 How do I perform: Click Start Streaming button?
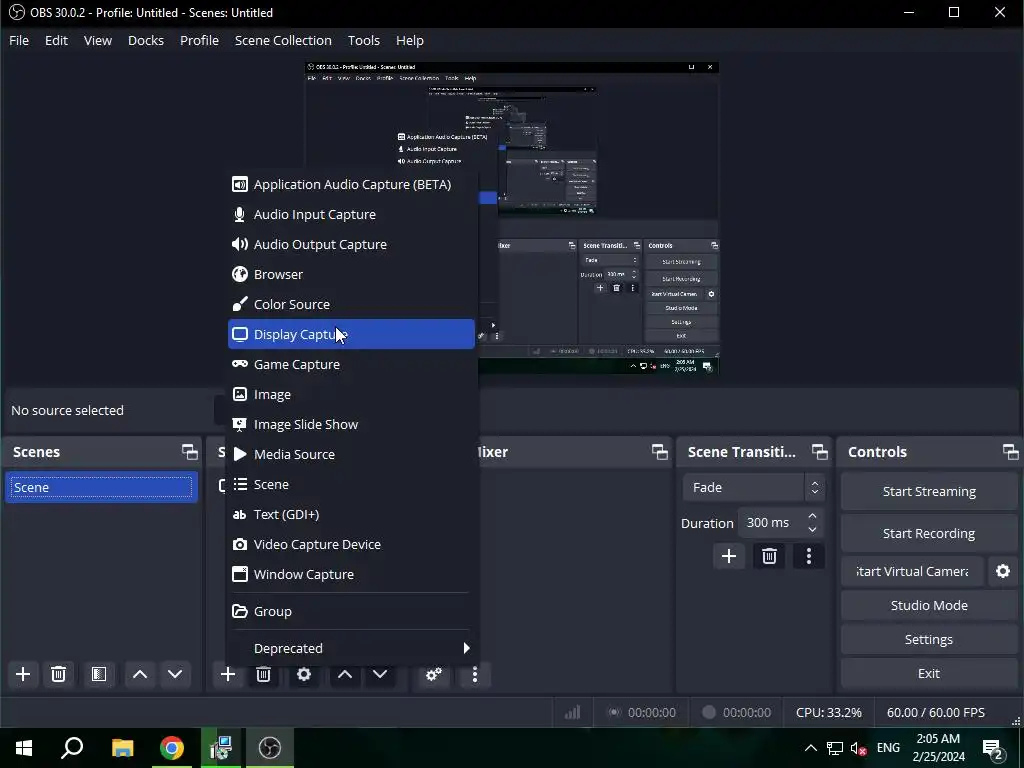(x=929, y=492)
